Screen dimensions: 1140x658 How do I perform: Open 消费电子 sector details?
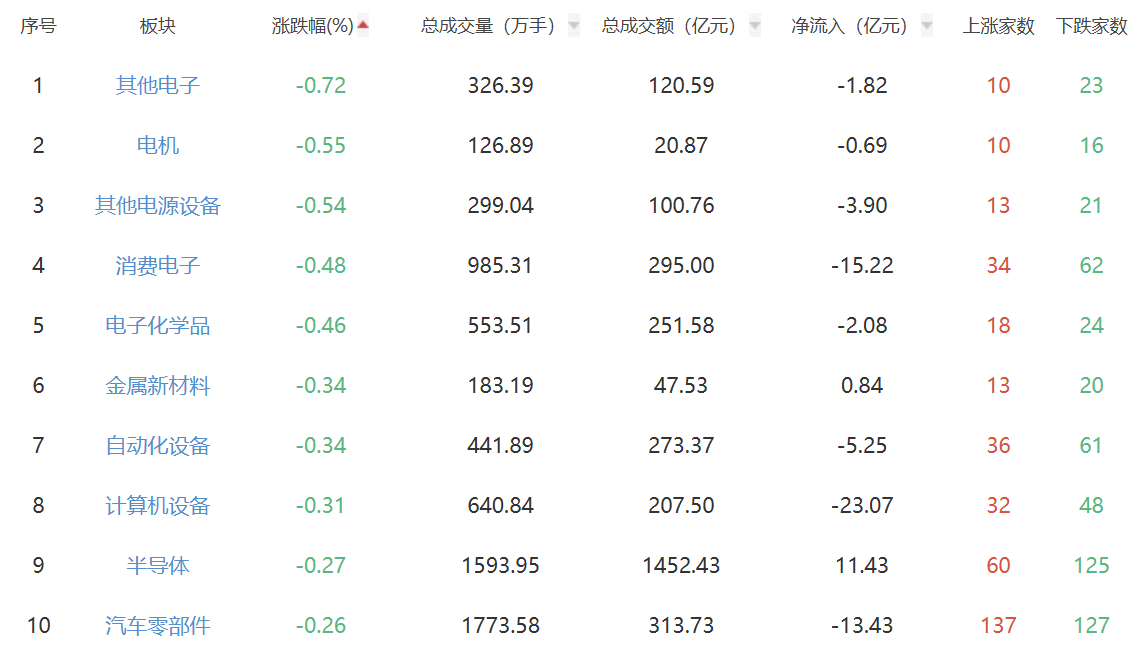tap(158, 265)
